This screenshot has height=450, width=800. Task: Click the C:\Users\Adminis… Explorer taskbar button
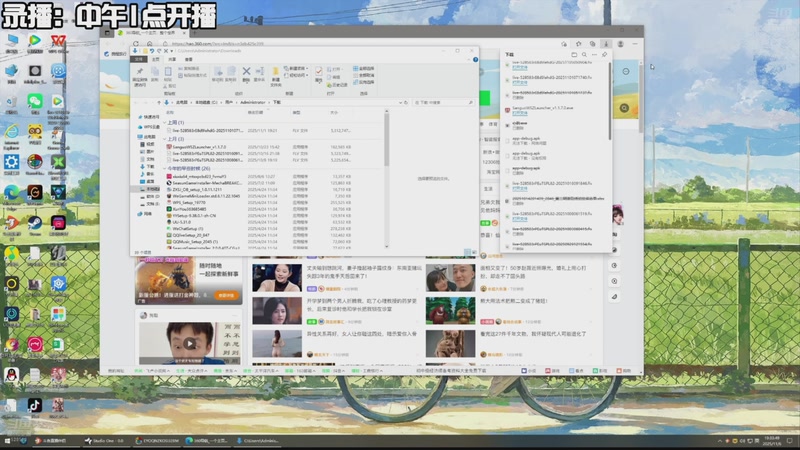pos(258,440)
